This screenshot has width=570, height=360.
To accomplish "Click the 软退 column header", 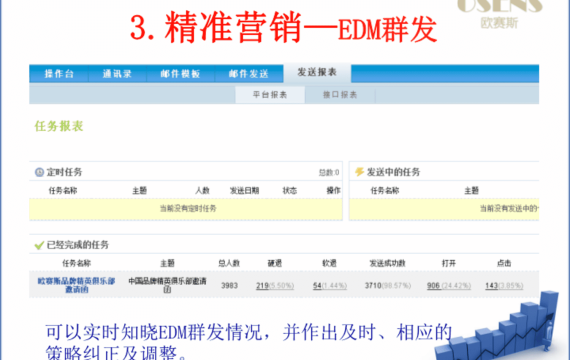I will (329, 263).
